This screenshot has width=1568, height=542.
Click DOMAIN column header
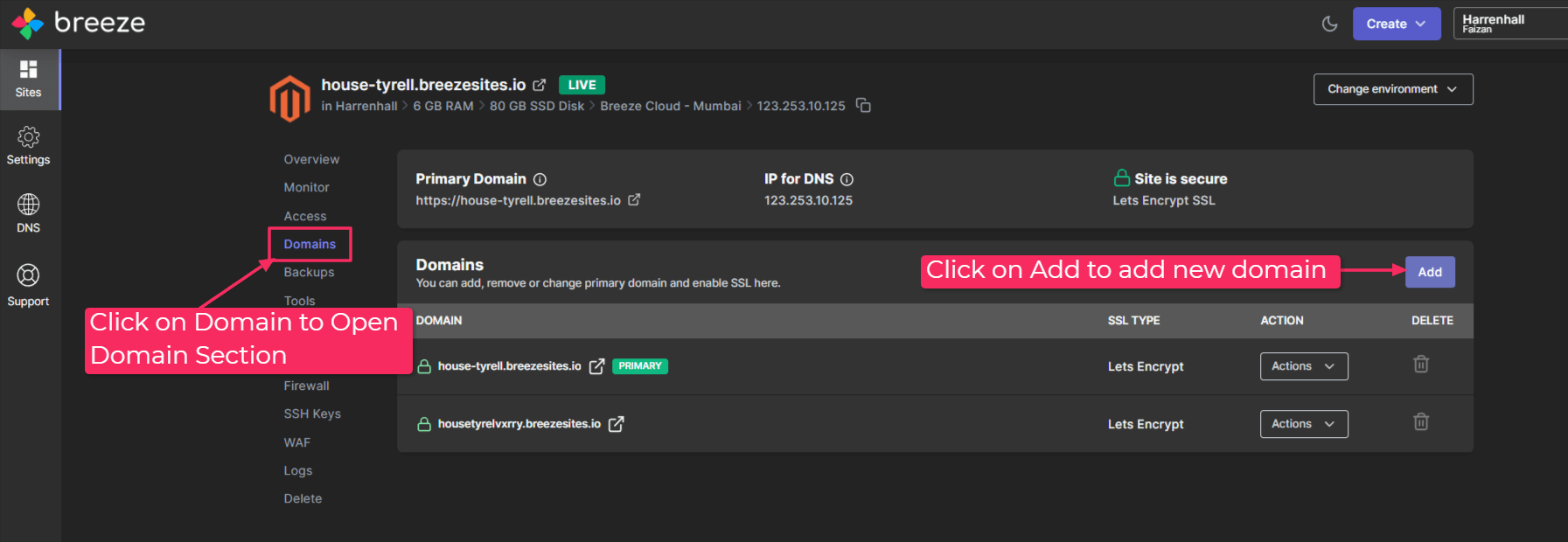coord(439,321)
